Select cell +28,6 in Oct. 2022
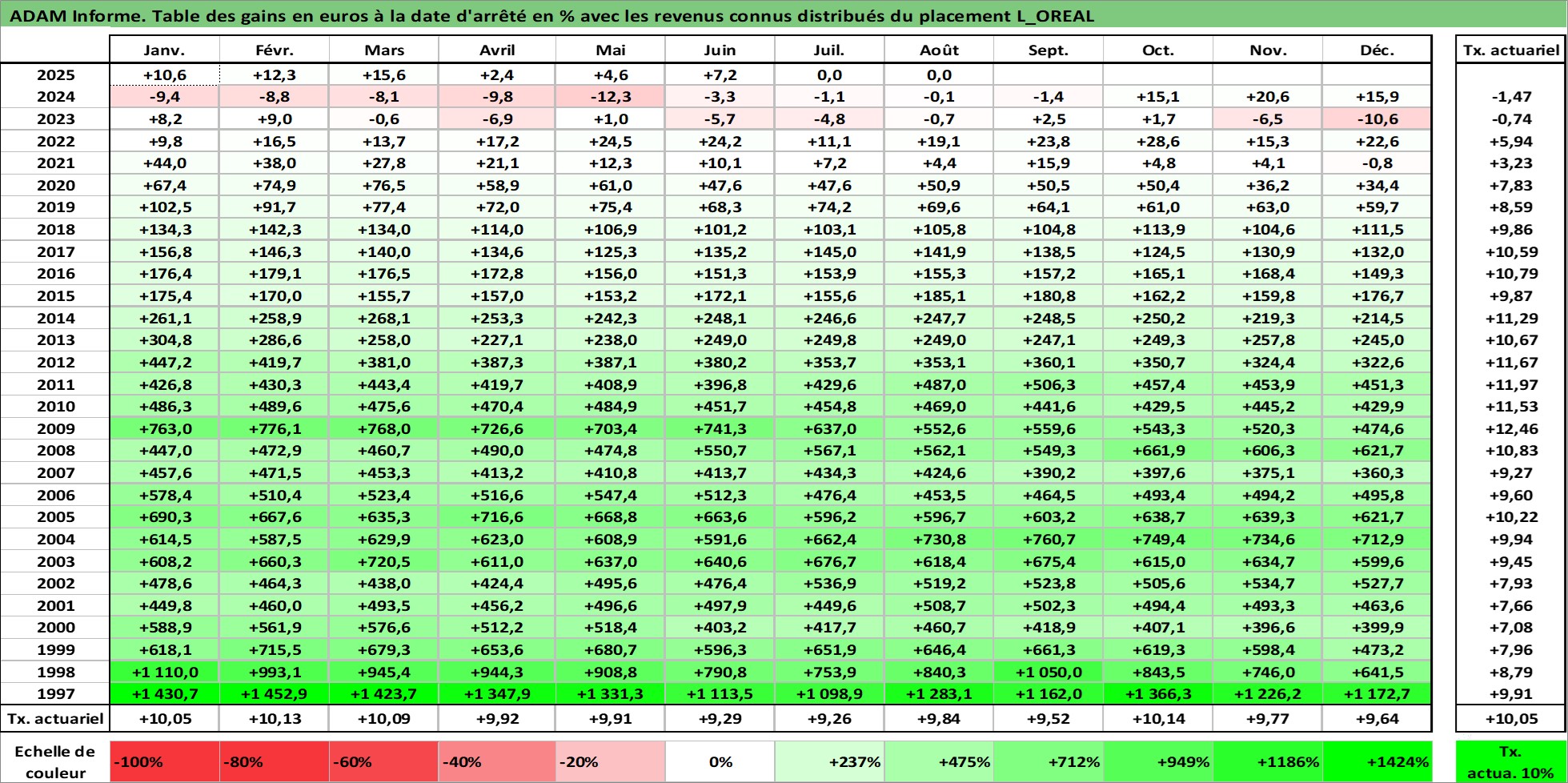This screenshot has height=783, width=1568. (1158, 142)
